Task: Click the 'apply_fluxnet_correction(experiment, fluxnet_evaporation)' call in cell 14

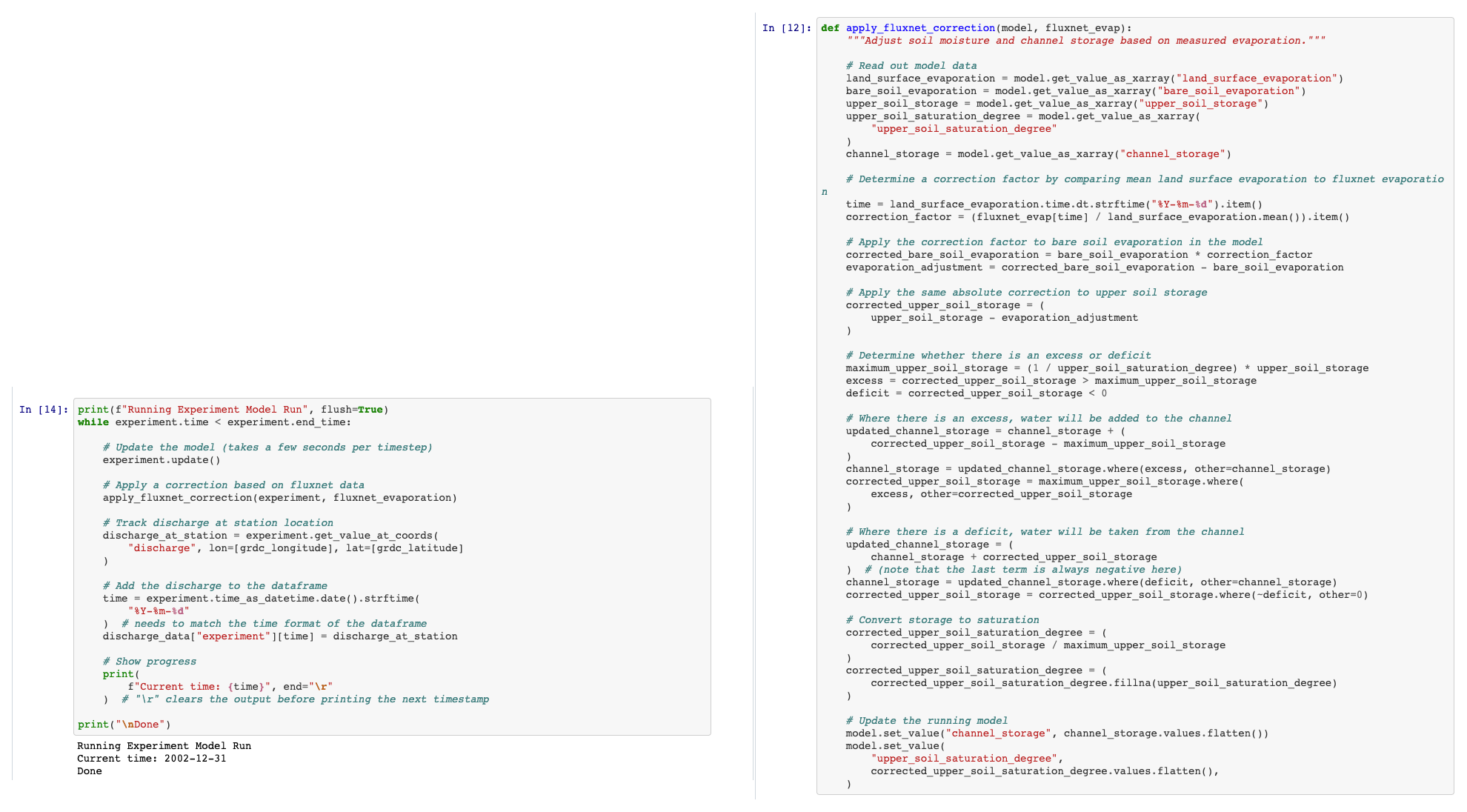Action: click(x=280, y=498)
